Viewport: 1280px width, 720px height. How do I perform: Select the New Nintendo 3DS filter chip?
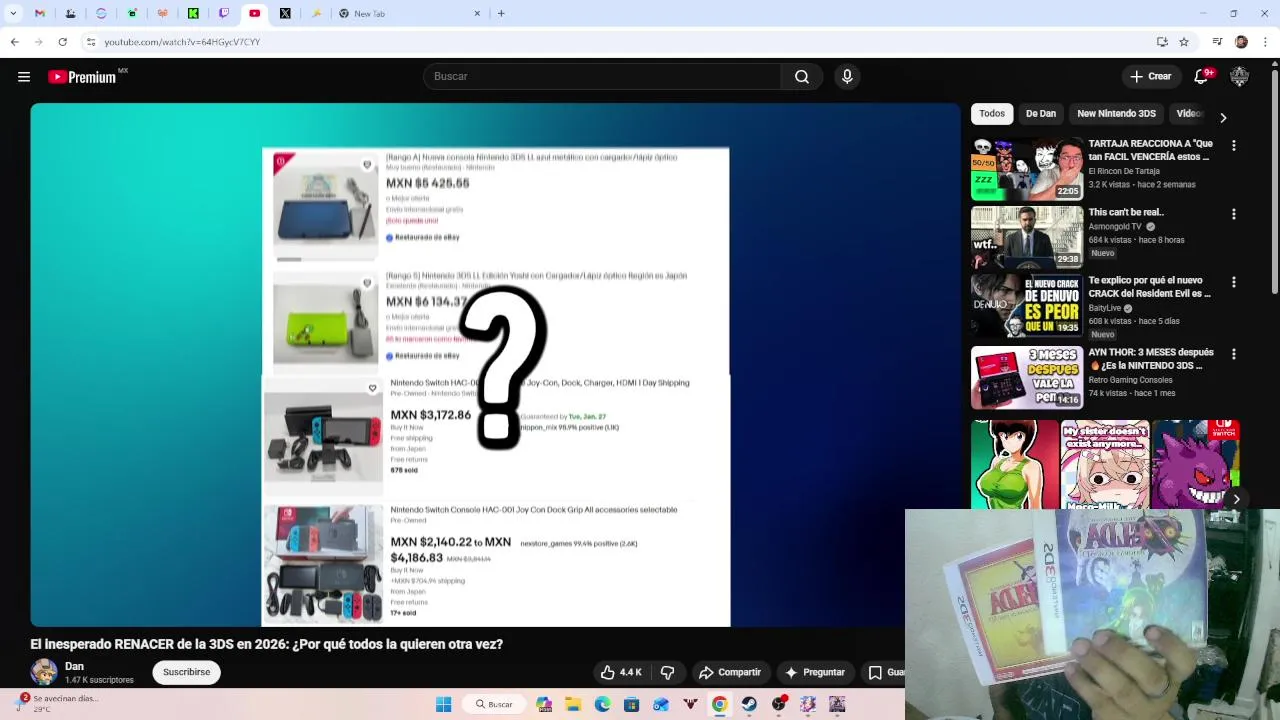tap(1116, 114)
